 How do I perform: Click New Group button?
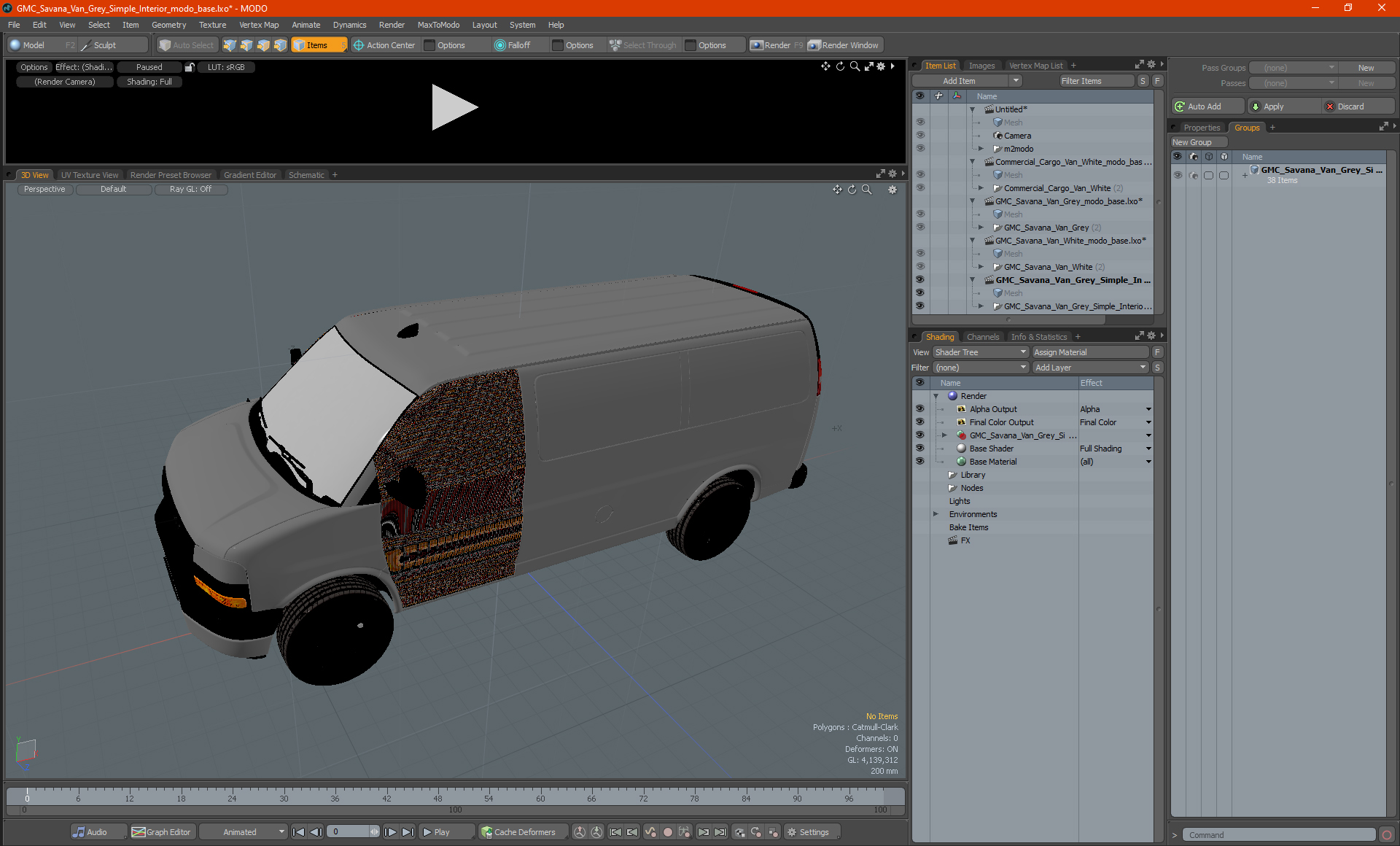point(1197,142)
